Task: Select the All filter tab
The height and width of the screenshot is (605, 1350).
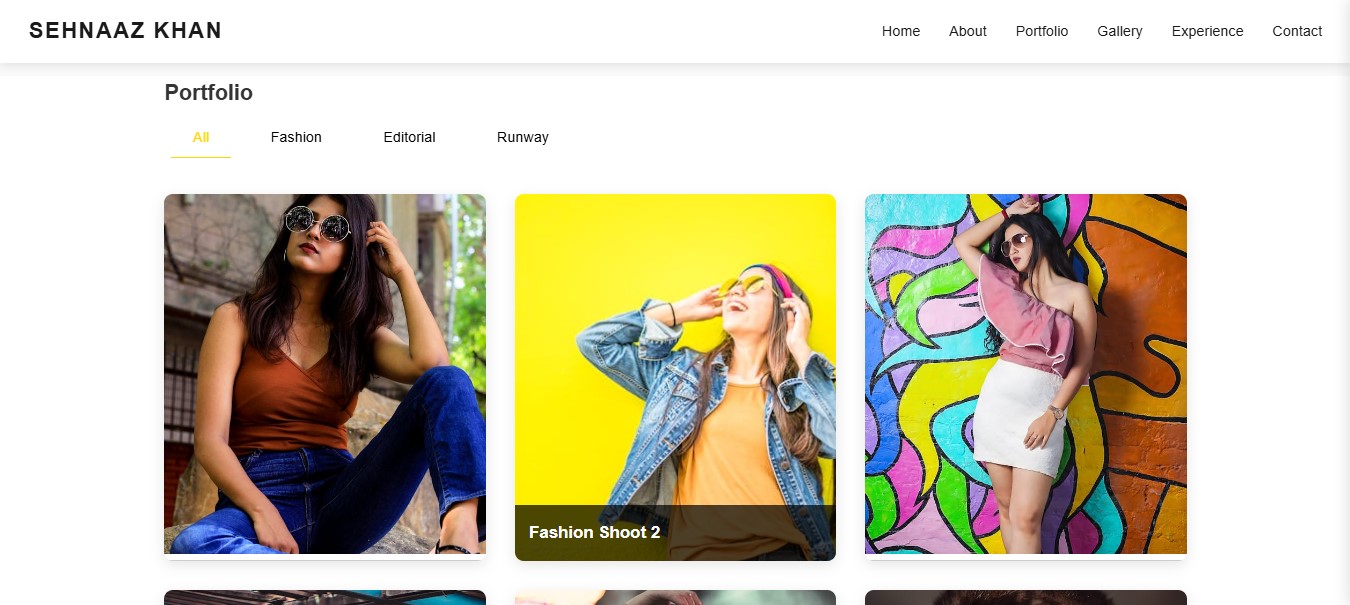Action: point(201,137)
